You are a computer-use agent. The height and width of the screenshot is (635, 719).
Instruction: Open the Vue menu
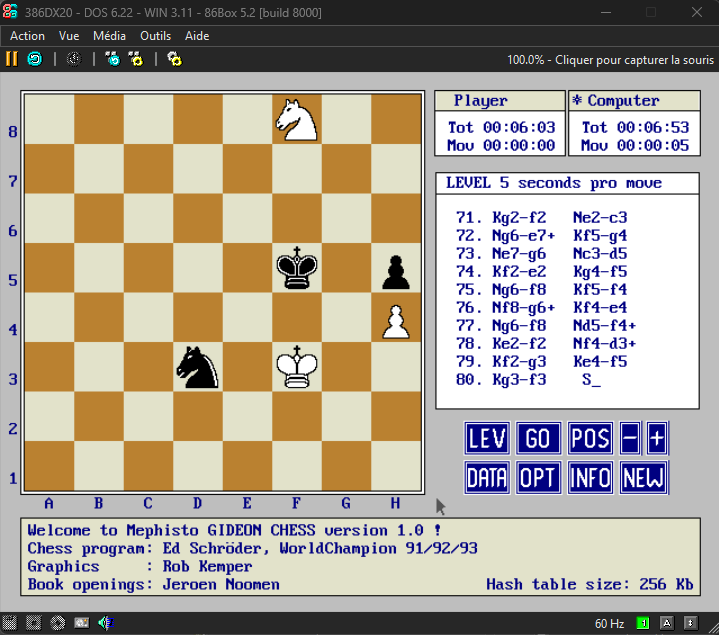[x=69, y=36]
